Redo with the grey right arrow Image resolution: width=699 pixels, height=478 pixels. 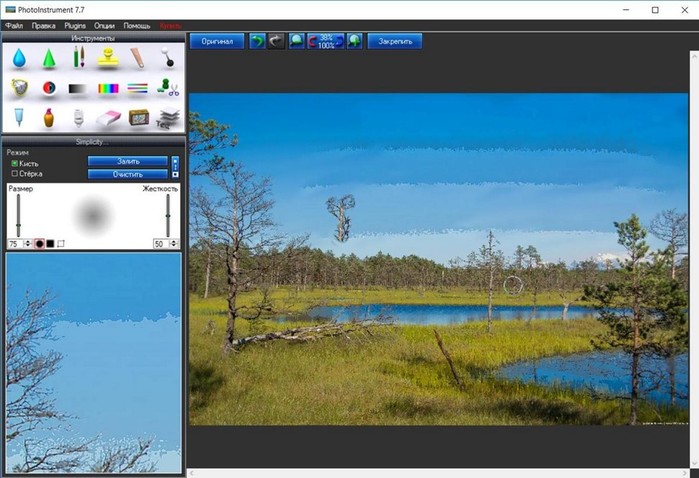pos(276,41)
